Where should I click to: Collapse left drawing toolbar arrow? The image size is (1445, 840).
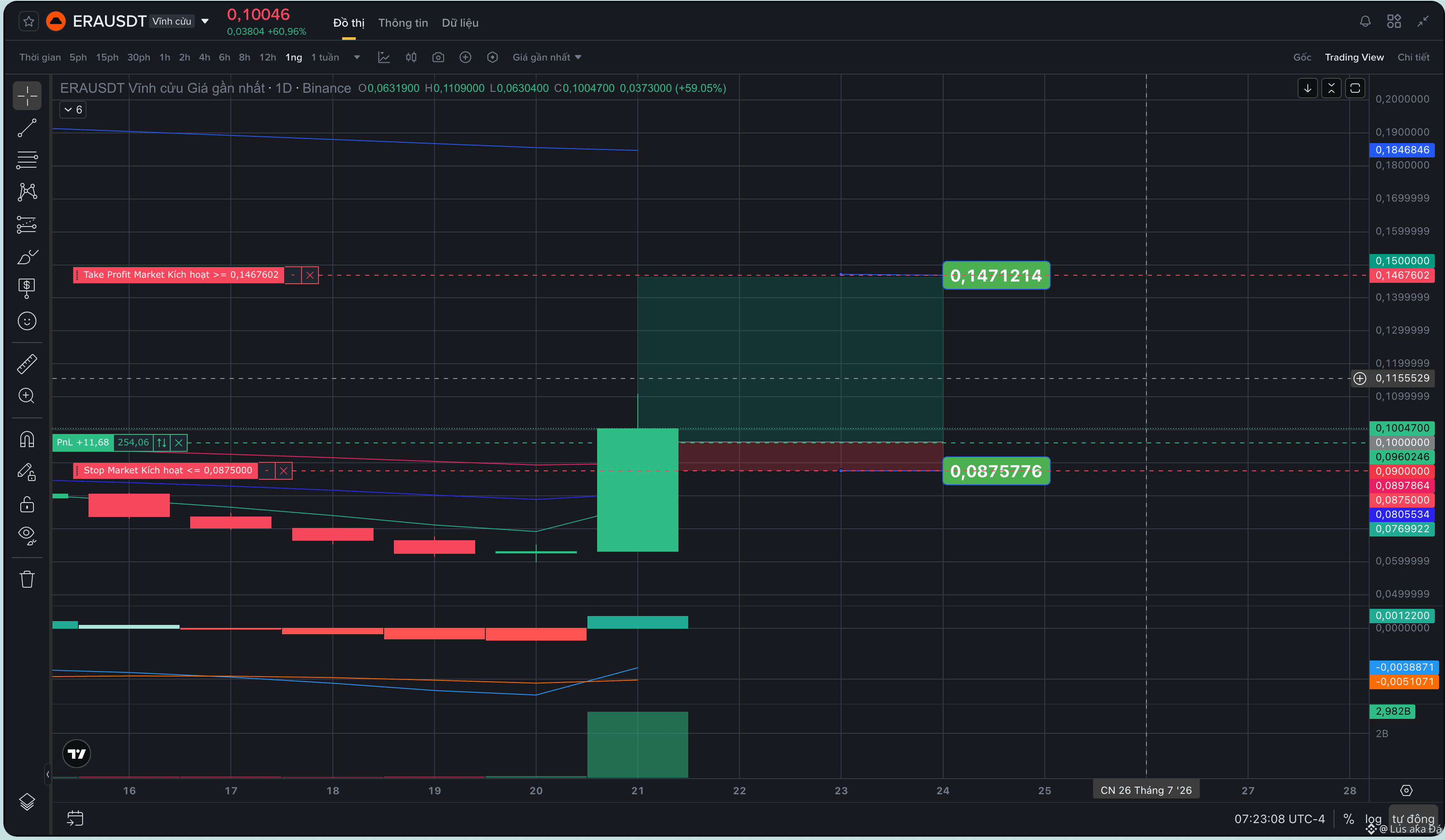pos(47,774)
